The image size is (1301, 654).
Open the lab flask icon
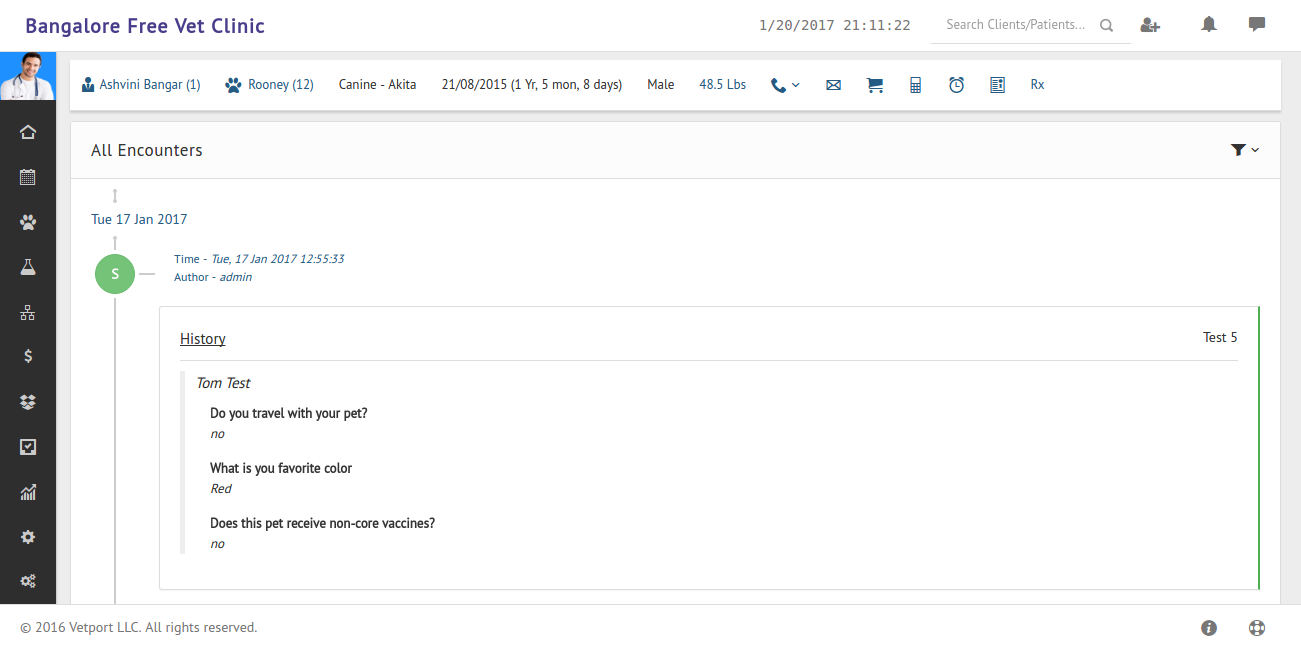28,267
